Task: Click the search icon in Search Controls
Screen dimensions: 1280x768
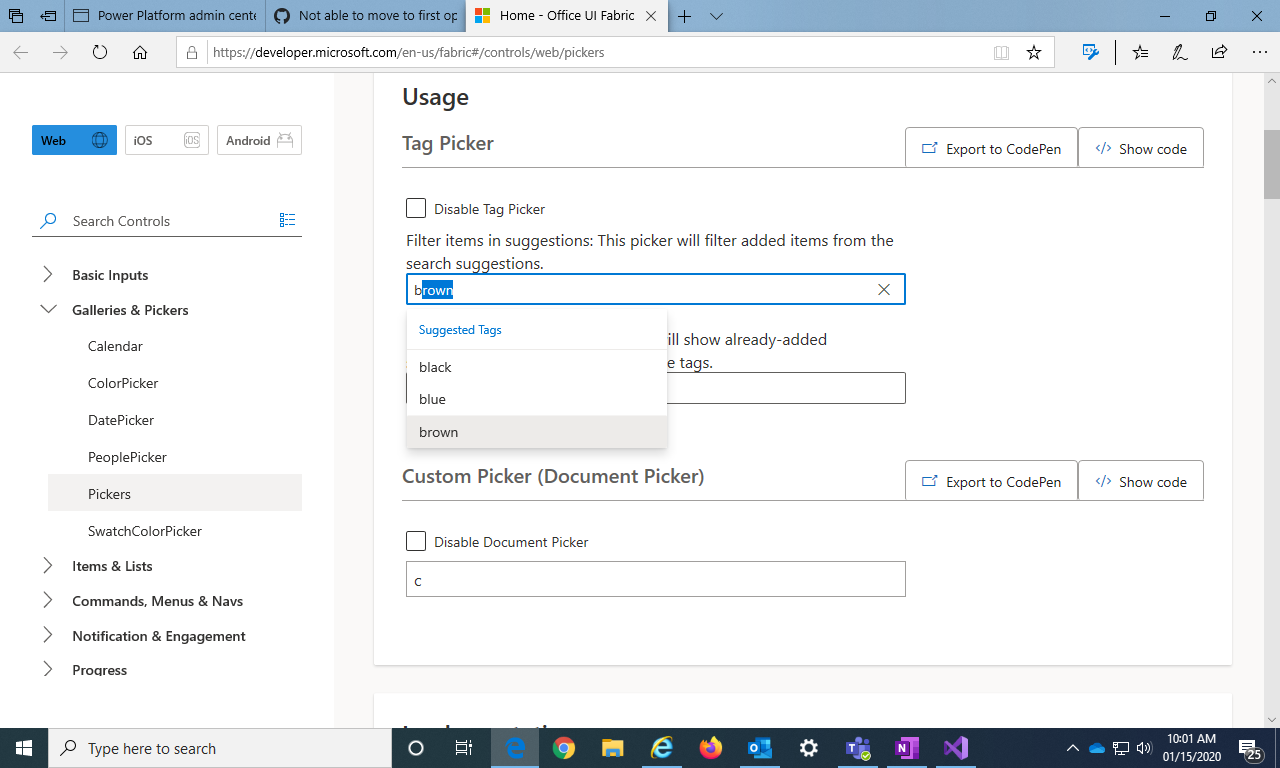Action: click(47, 220)
